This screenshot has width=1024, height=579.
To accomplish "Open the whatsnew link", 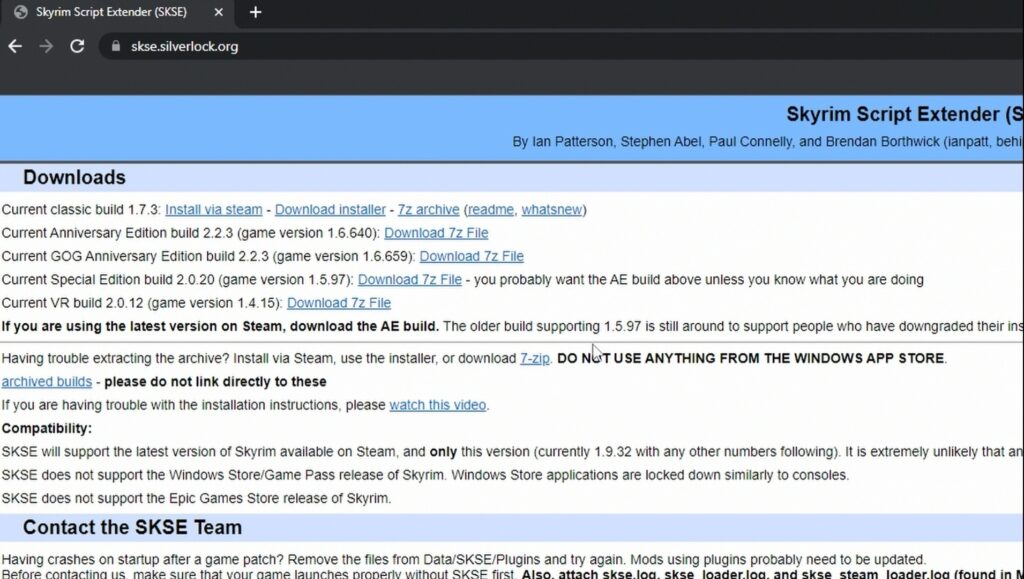I will tap(551, 210).
